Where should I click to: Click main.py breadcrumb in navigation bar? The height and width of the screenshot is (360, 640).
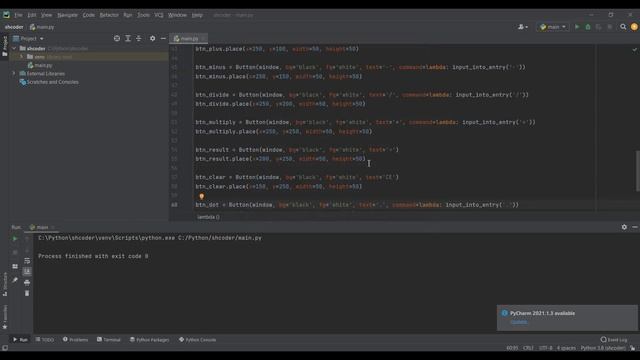tap(42, 27)
